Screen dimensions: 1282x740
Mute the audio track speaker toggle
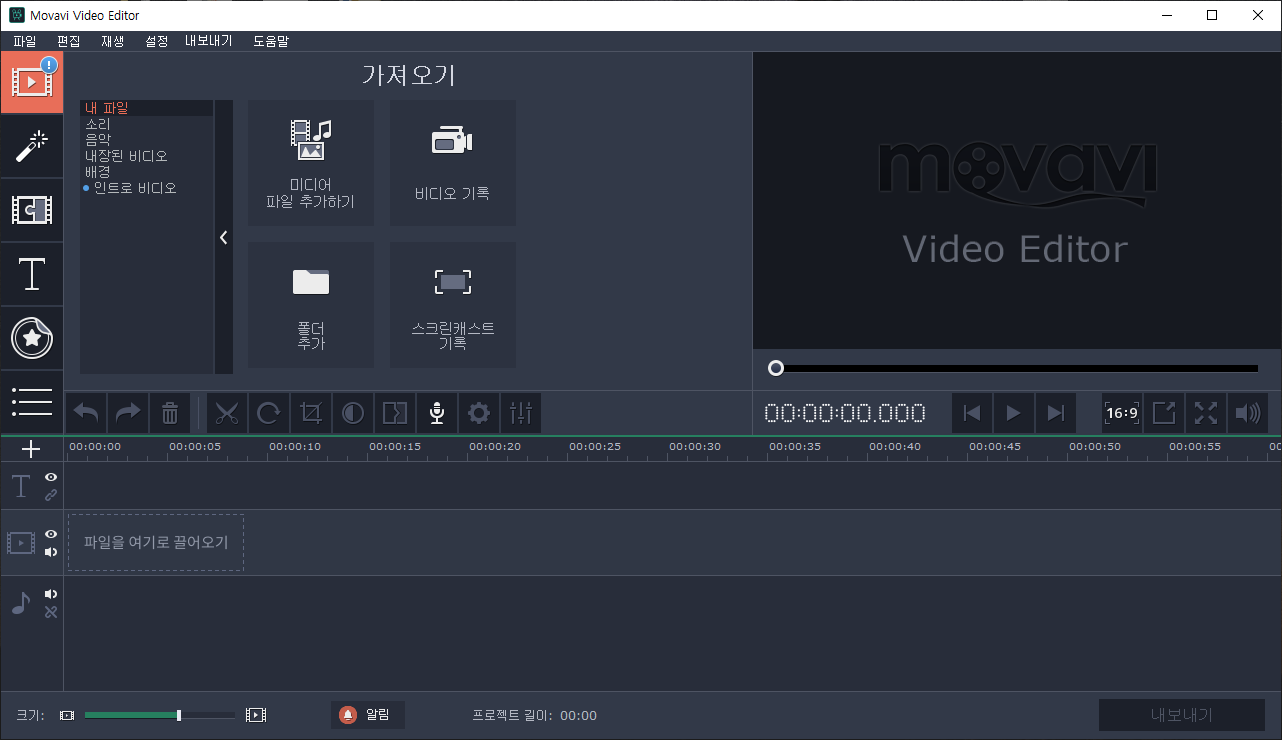coord(50,592)
